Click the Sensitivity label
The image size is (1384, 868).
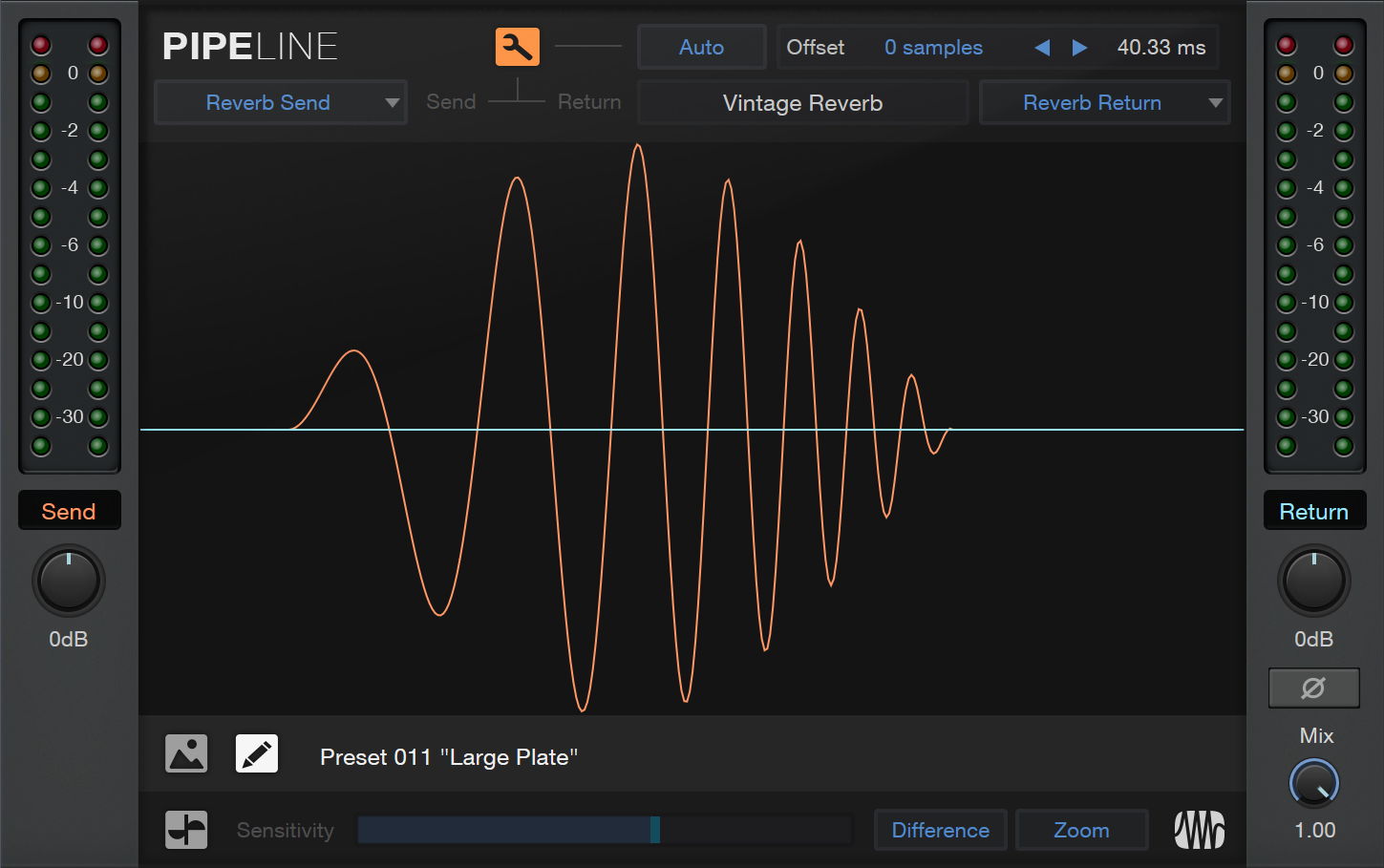286,830
